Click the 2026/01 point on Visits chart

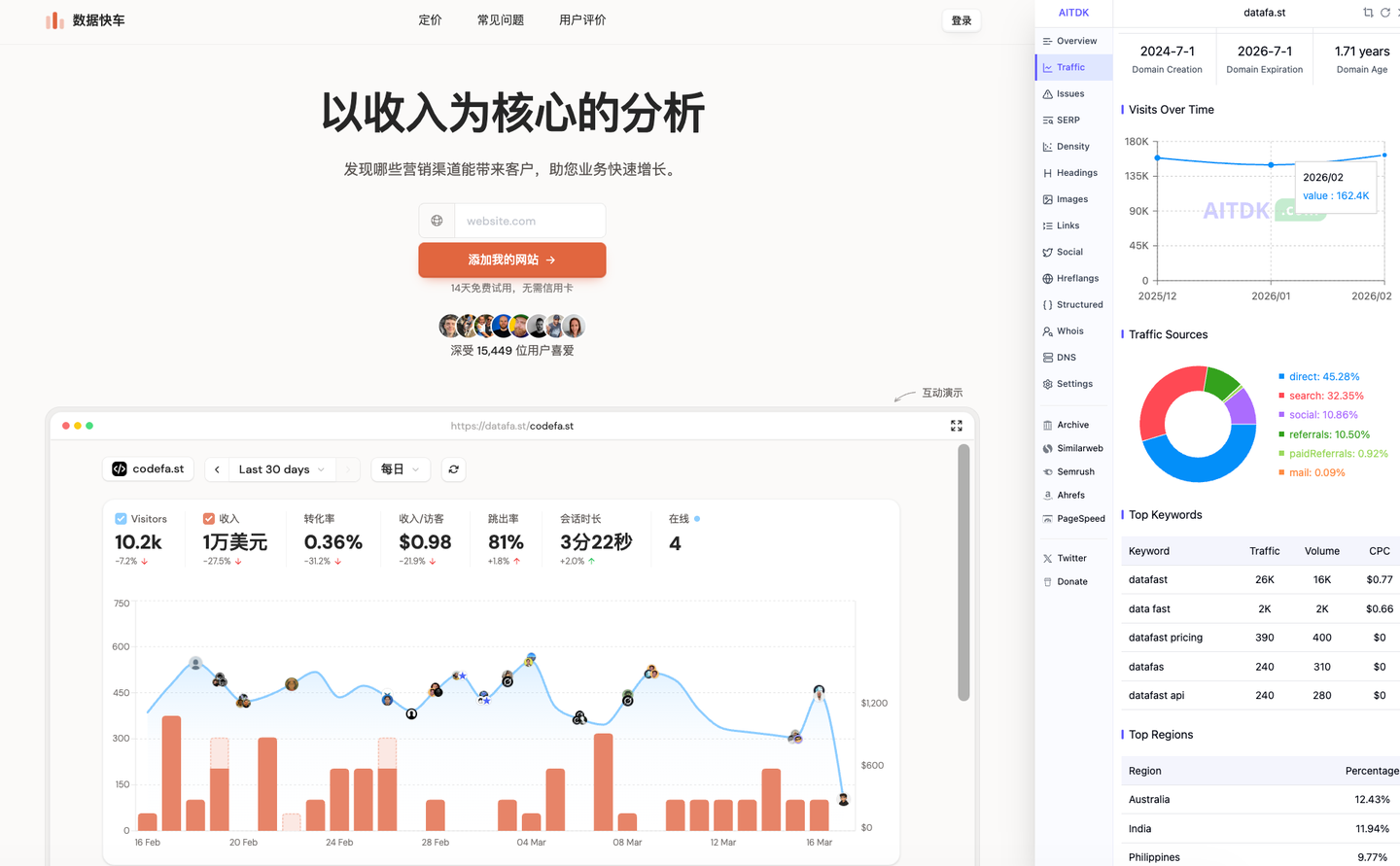click(1271, 165)
